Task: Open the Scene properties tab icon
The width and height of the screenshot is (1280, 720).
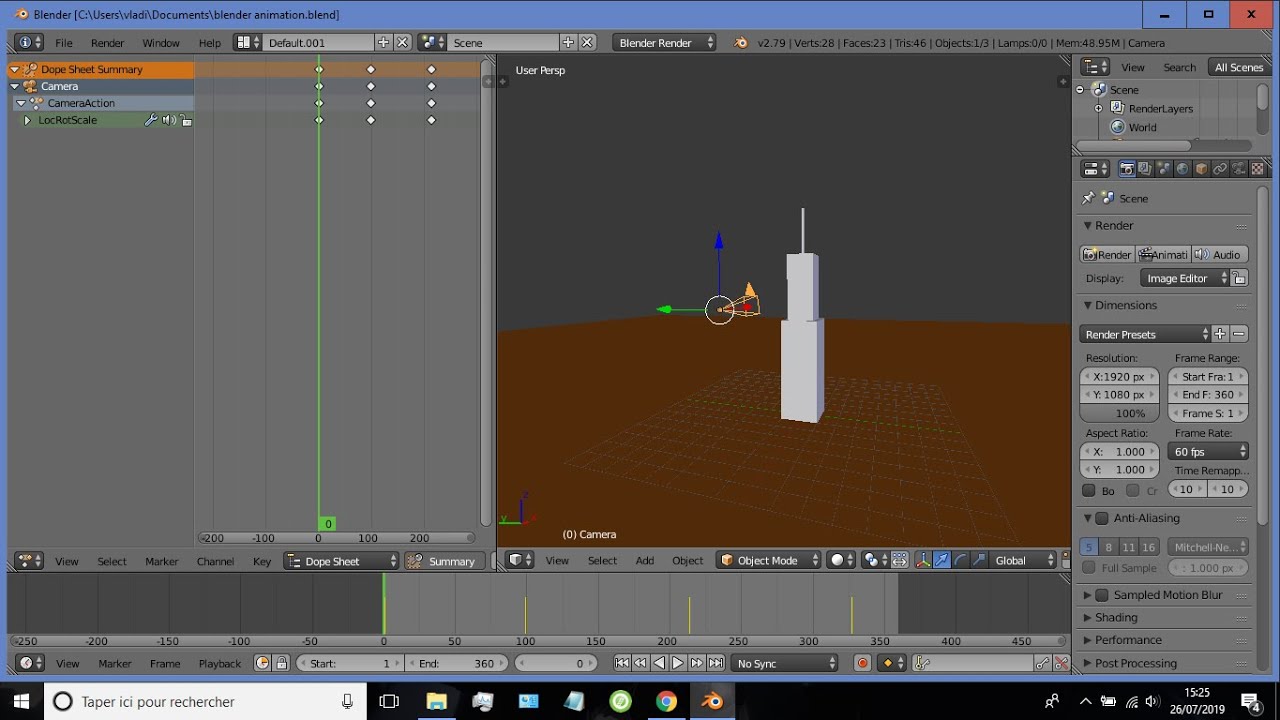Action: point(1164,169)
